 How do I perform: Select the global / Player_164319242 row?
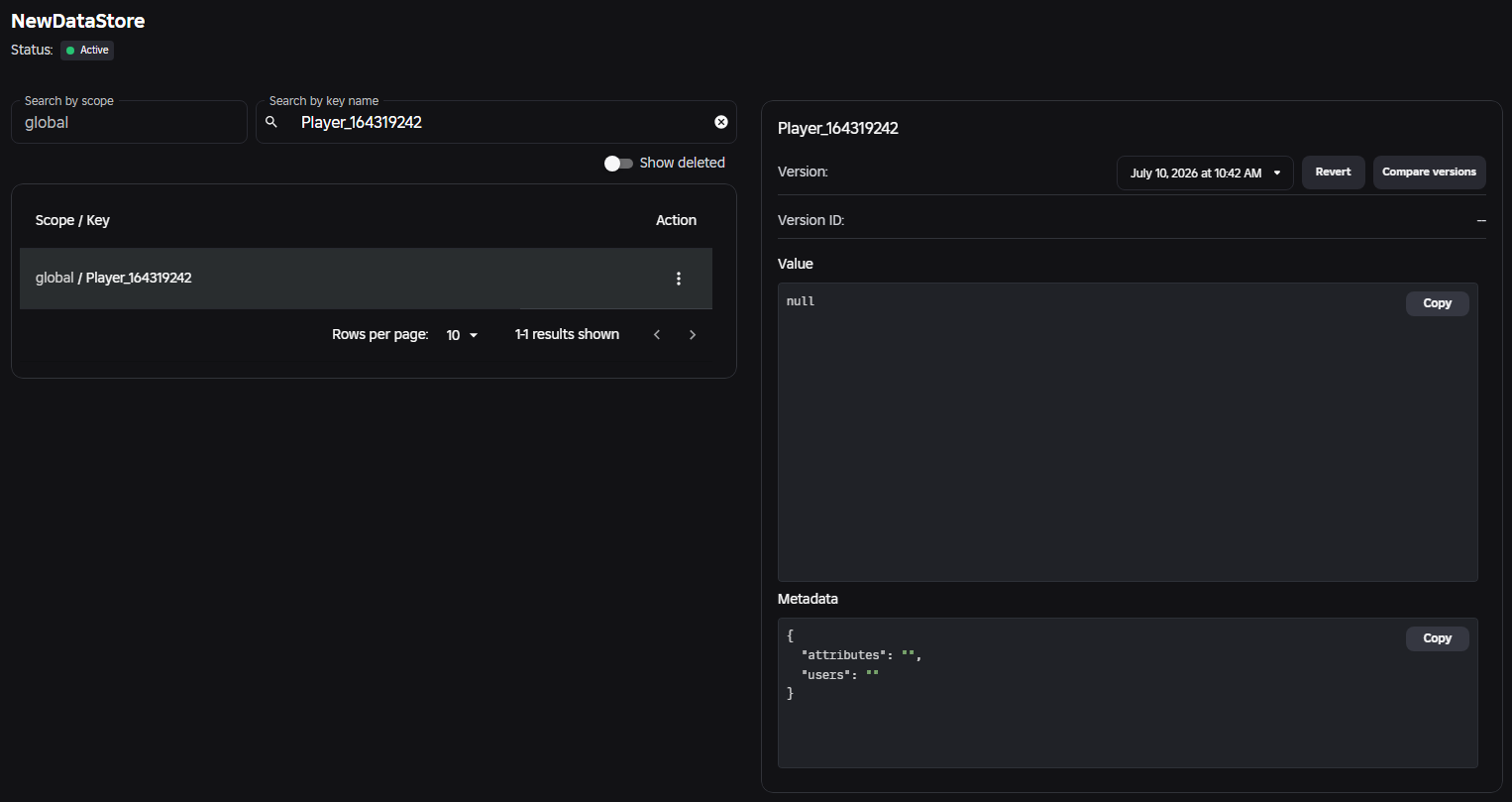[366, 279]
